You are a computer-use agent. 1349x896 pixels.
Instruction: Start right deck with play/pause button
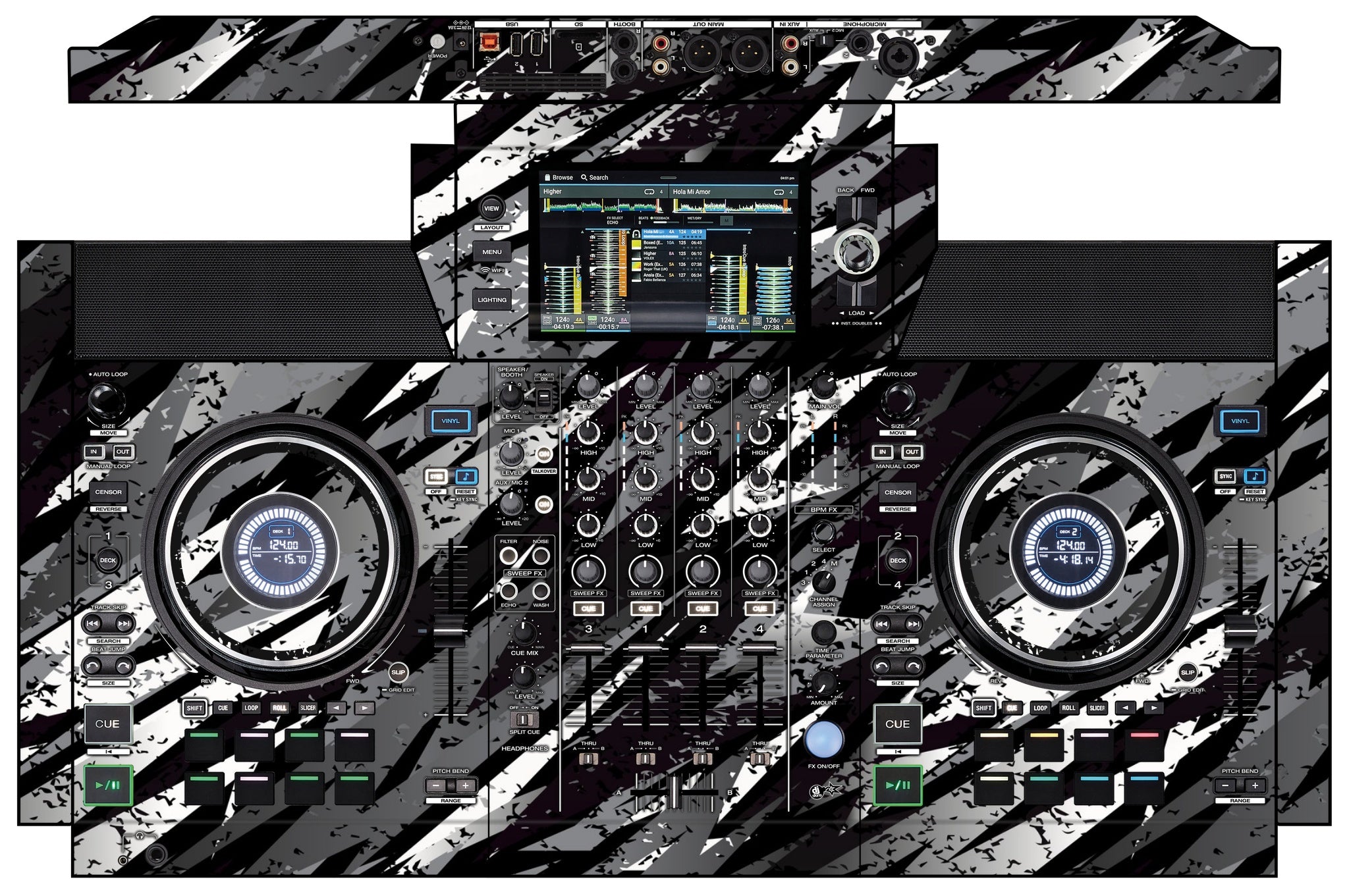point(897,785)
